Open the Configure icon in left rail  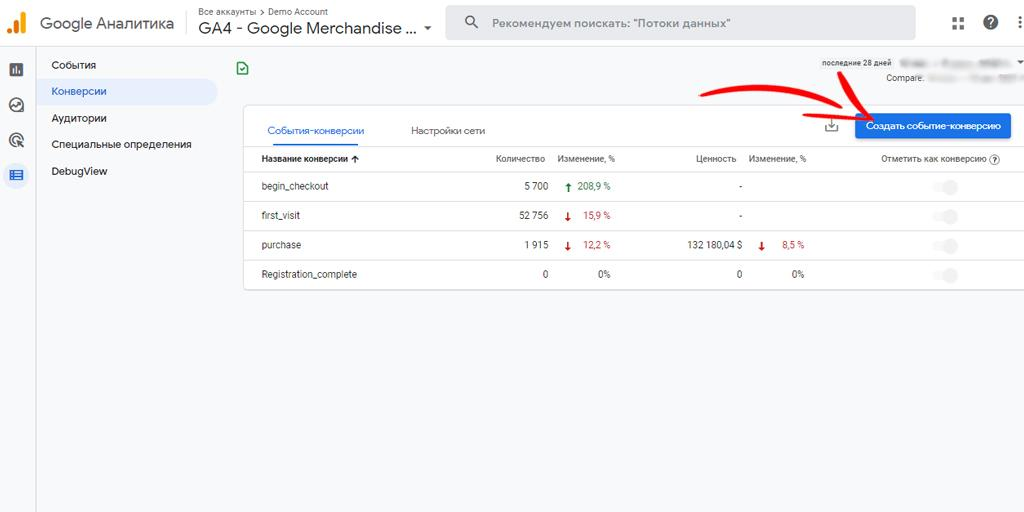(x=16, y=175)
